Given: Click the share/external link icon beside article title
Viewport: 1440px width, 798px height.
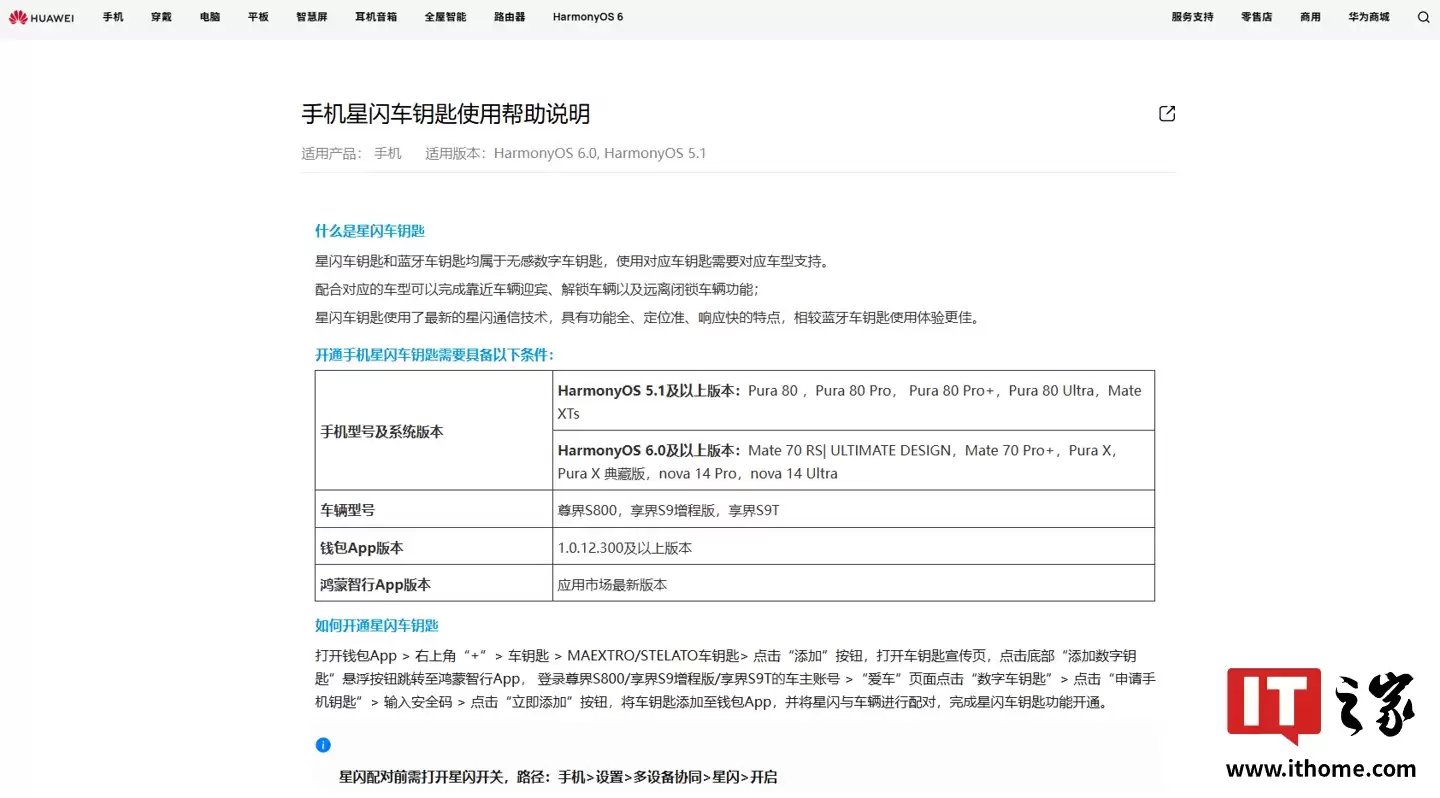Looking at the screenshot, I should click(x=1166, y=113).
